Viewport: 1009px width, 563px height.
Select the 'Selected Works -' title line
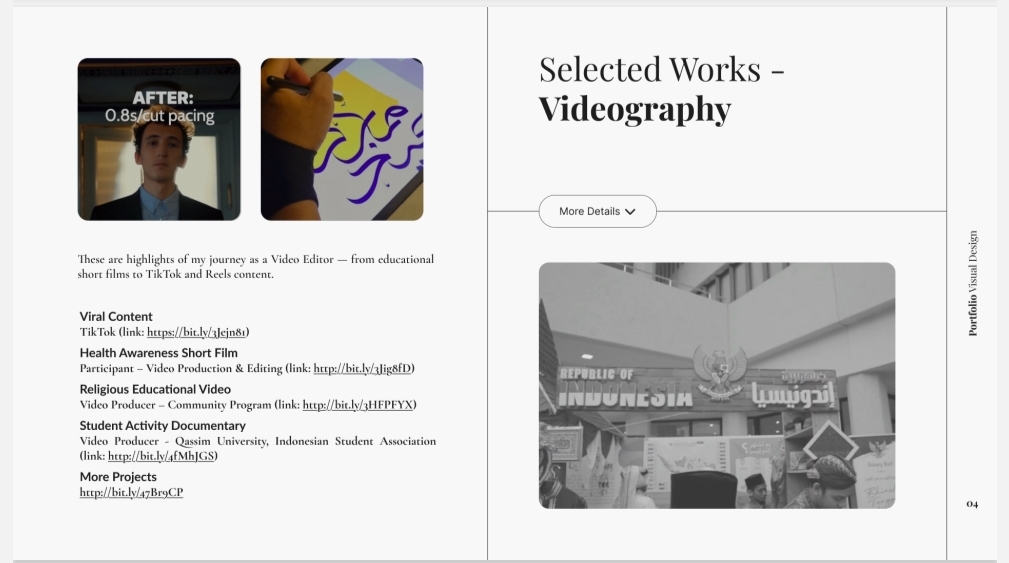click(662, 69)
